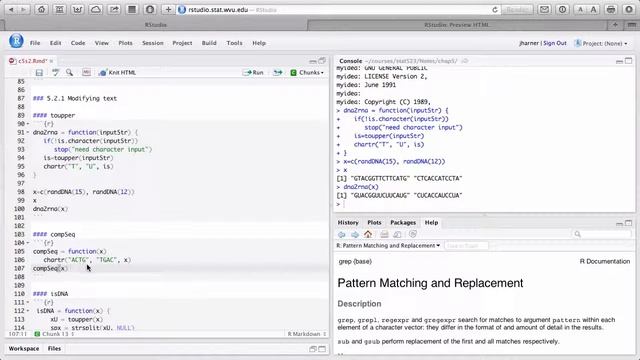Reload the page in Safari
Image resolution: width=640 pixels, height=360 pixels.
pyautogui.click(x=495, y=10)
